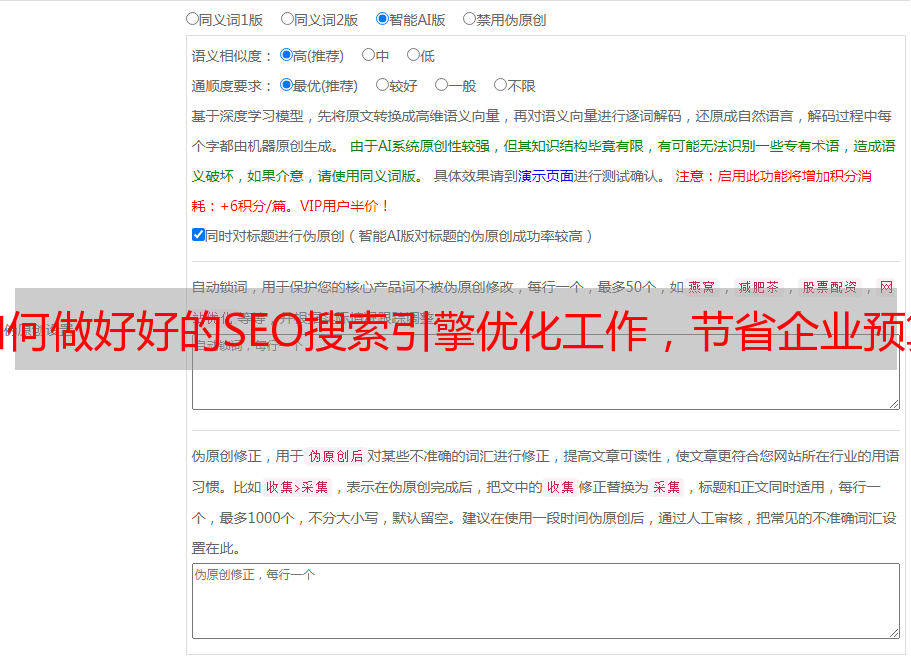This screenshot has width=911, height=658.
Task: Open the 演示页面 link
Action: tap(546, 176)
